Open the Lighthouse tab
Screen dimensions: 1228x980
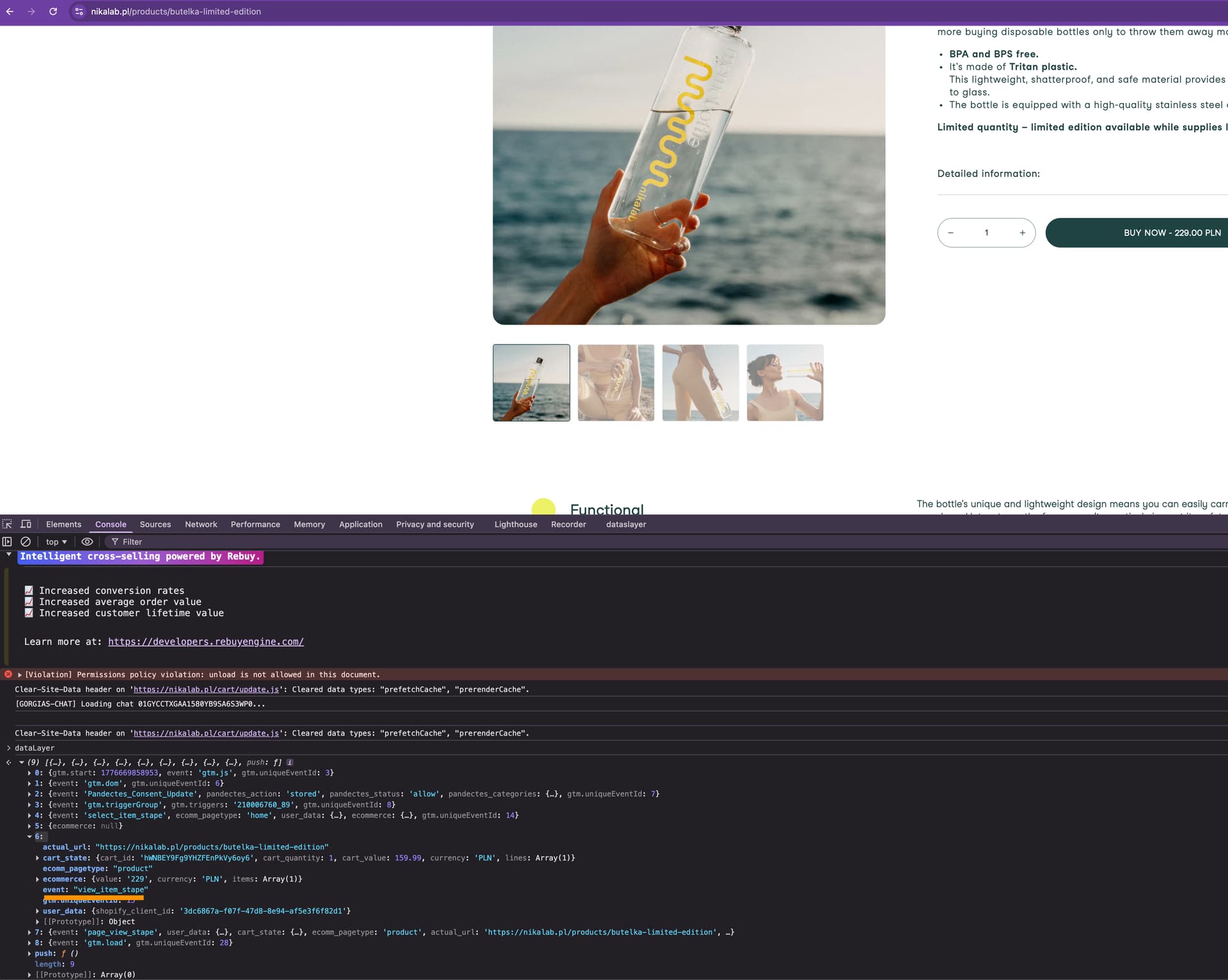pos(516,524)
